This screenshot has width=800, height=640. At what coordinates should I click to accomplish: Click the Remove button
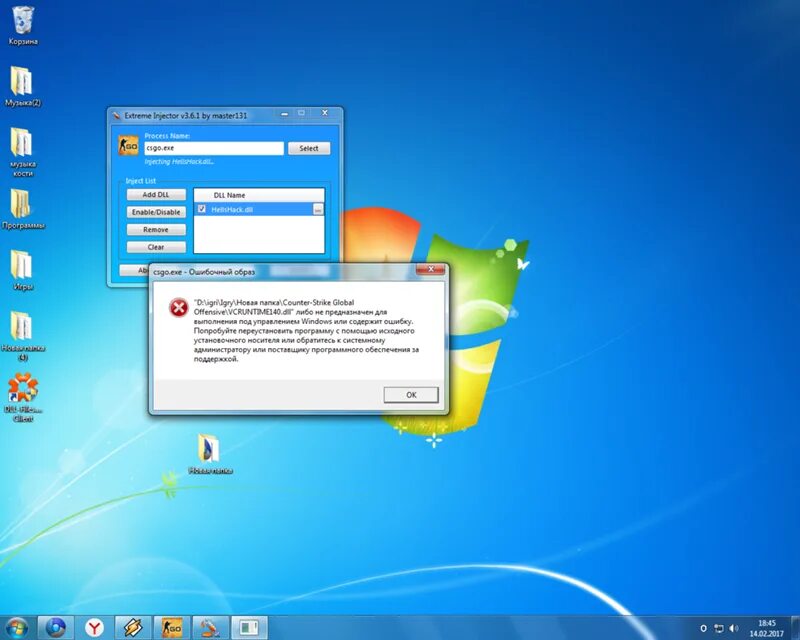click(x=156, y=230)
